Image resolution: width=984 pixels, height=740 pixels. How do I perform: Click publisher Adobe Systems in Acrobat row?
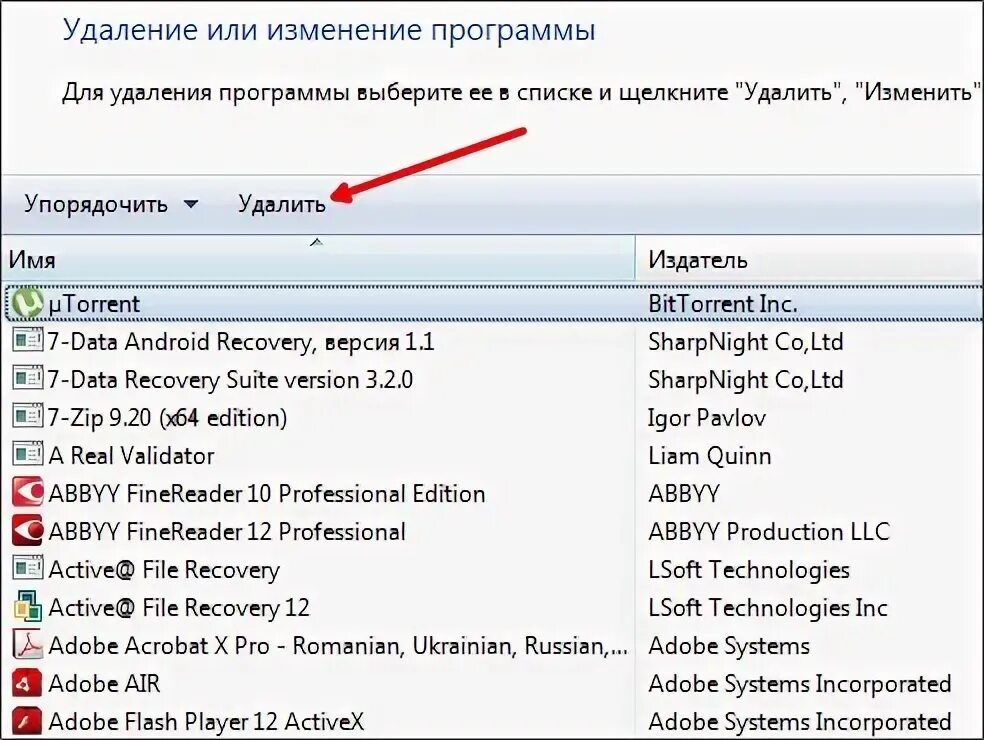[729, 646]
